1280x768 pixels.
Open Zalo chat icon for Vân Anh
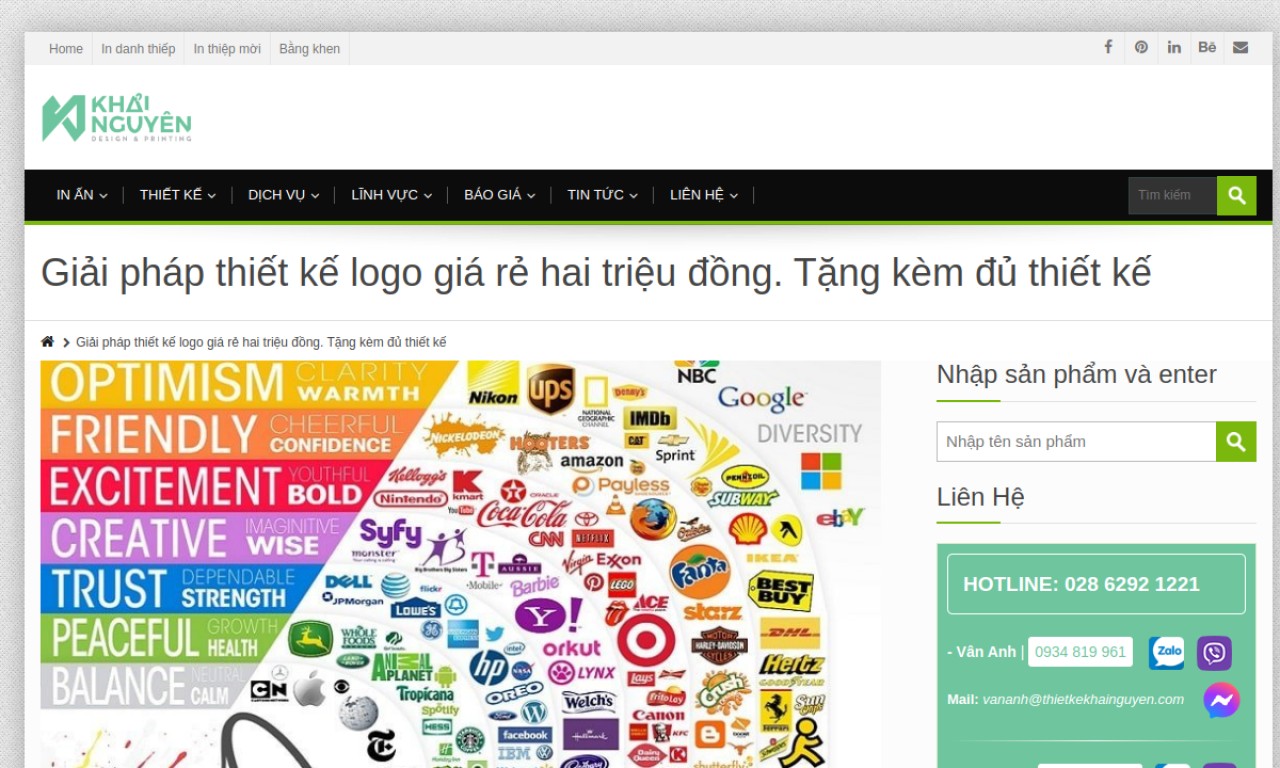(1166, 653)
